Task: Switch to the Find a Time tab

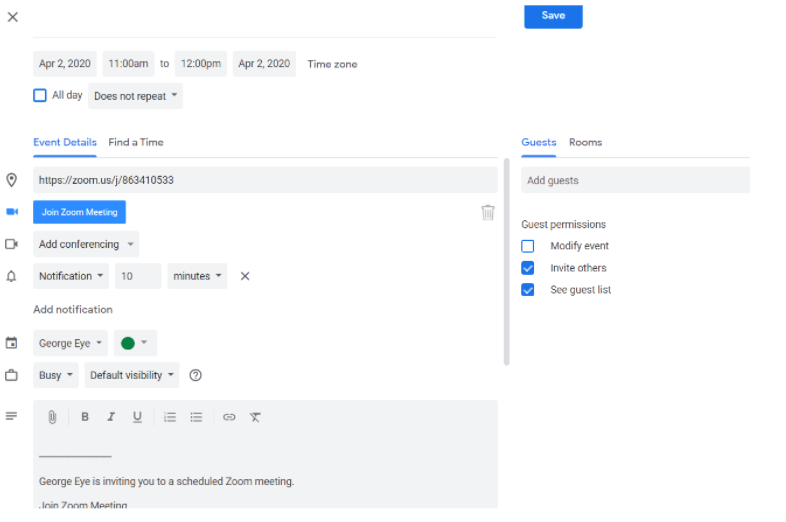Action: pyautogui.click(x=136, y=142)
